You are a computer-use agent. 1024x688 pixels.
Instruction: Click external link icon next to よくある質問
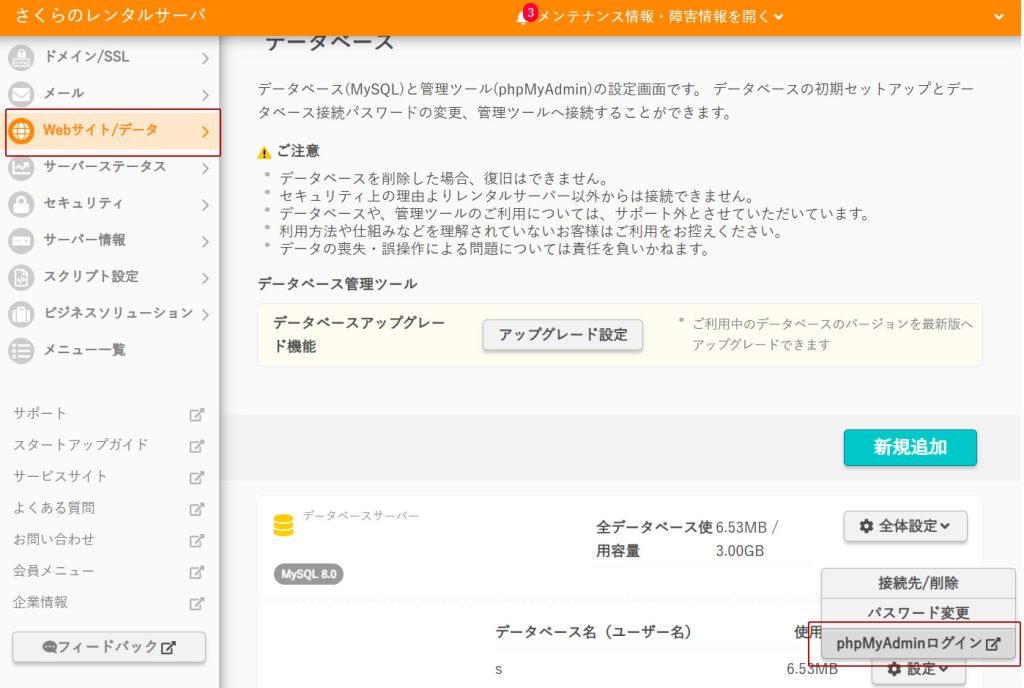point(197,509)
